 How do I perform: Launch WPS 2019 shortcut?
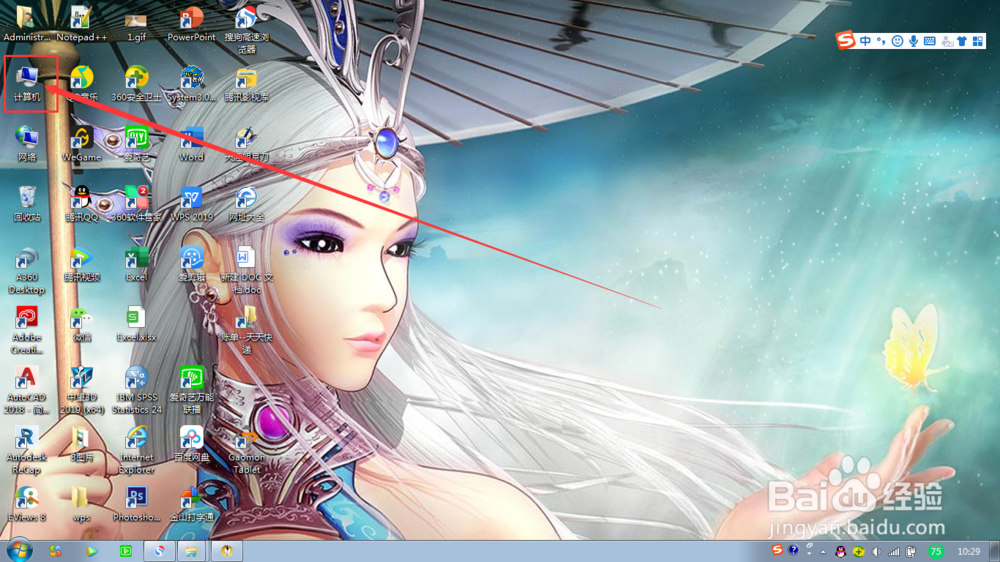click(x=191, y=203)
